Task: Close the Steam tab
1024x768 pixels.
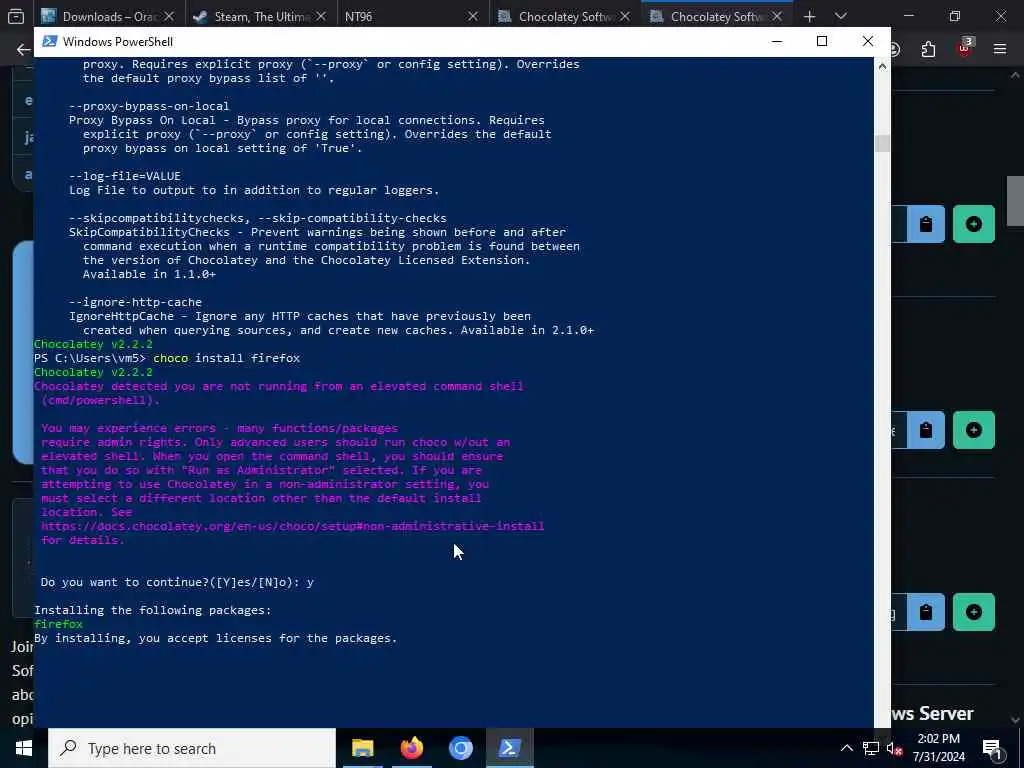Action: coord(321,16)
